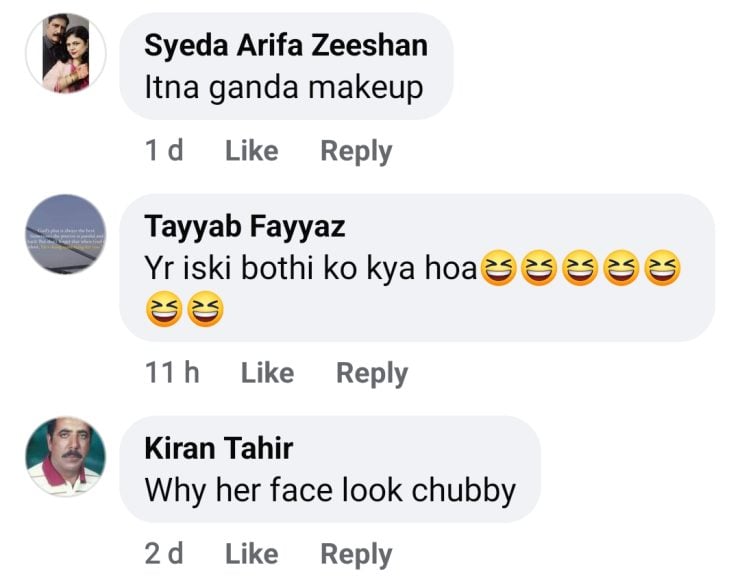Reply to Tayyab Fayyaz's comment

(372, 373)
